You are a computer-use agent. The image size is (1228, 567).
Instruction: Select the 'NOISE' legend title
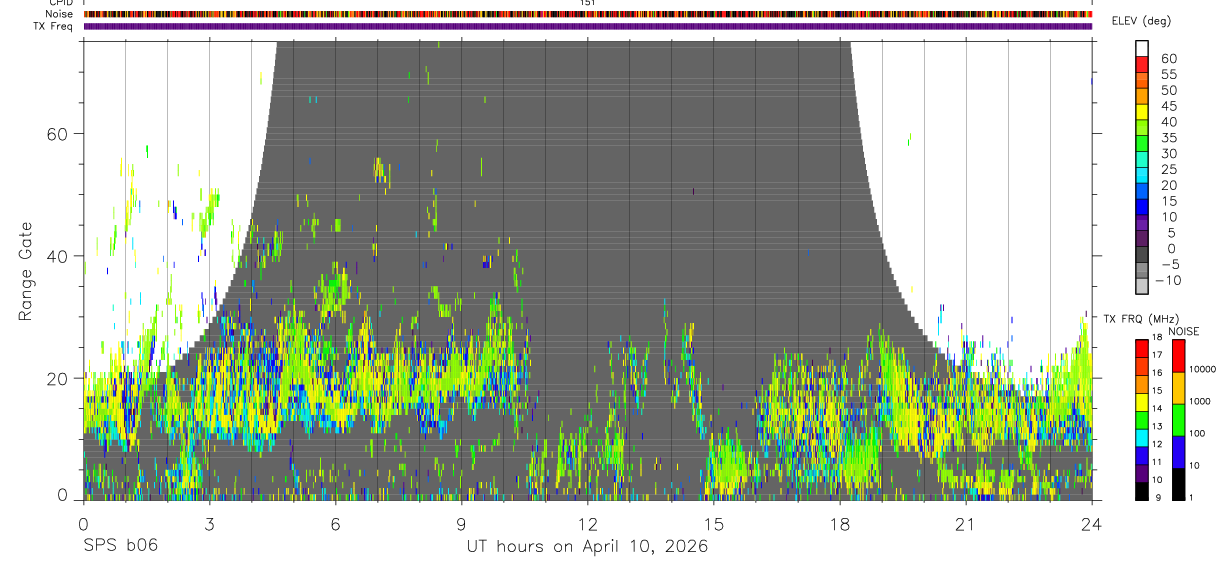(x=1183, y=331)
